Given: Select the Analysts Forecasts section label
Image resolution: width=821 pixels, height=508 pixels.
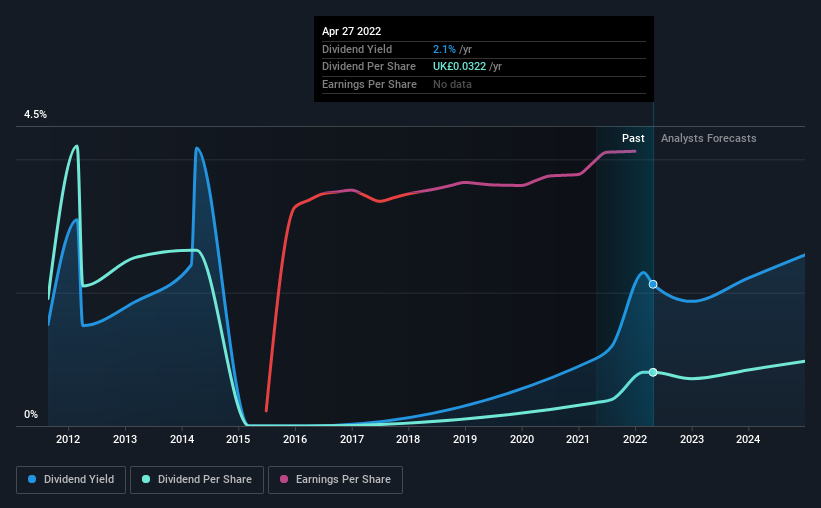Looking at the screenshot, I should click(708, 138).
